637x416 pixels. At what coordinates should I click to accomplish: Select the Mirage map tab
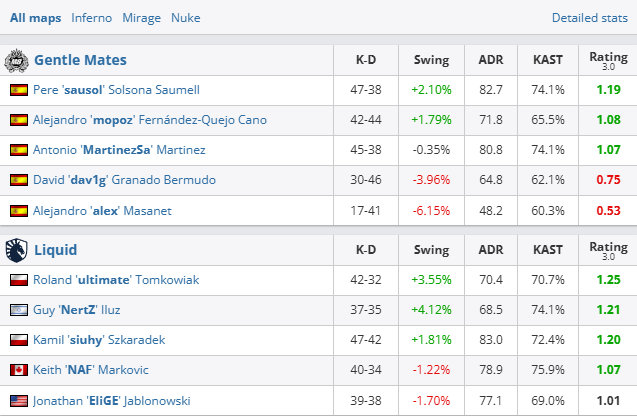point(141,18)
